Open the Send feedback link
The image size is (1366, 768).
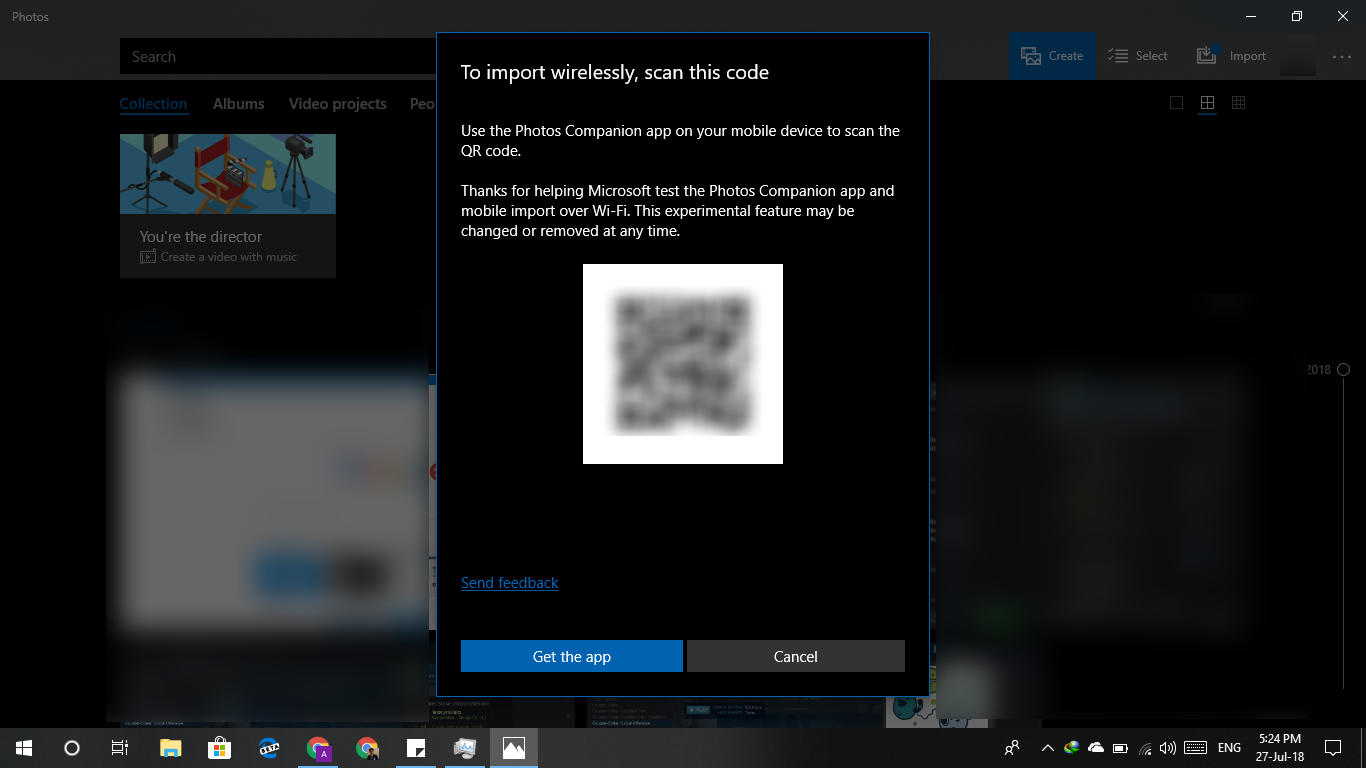509,583
